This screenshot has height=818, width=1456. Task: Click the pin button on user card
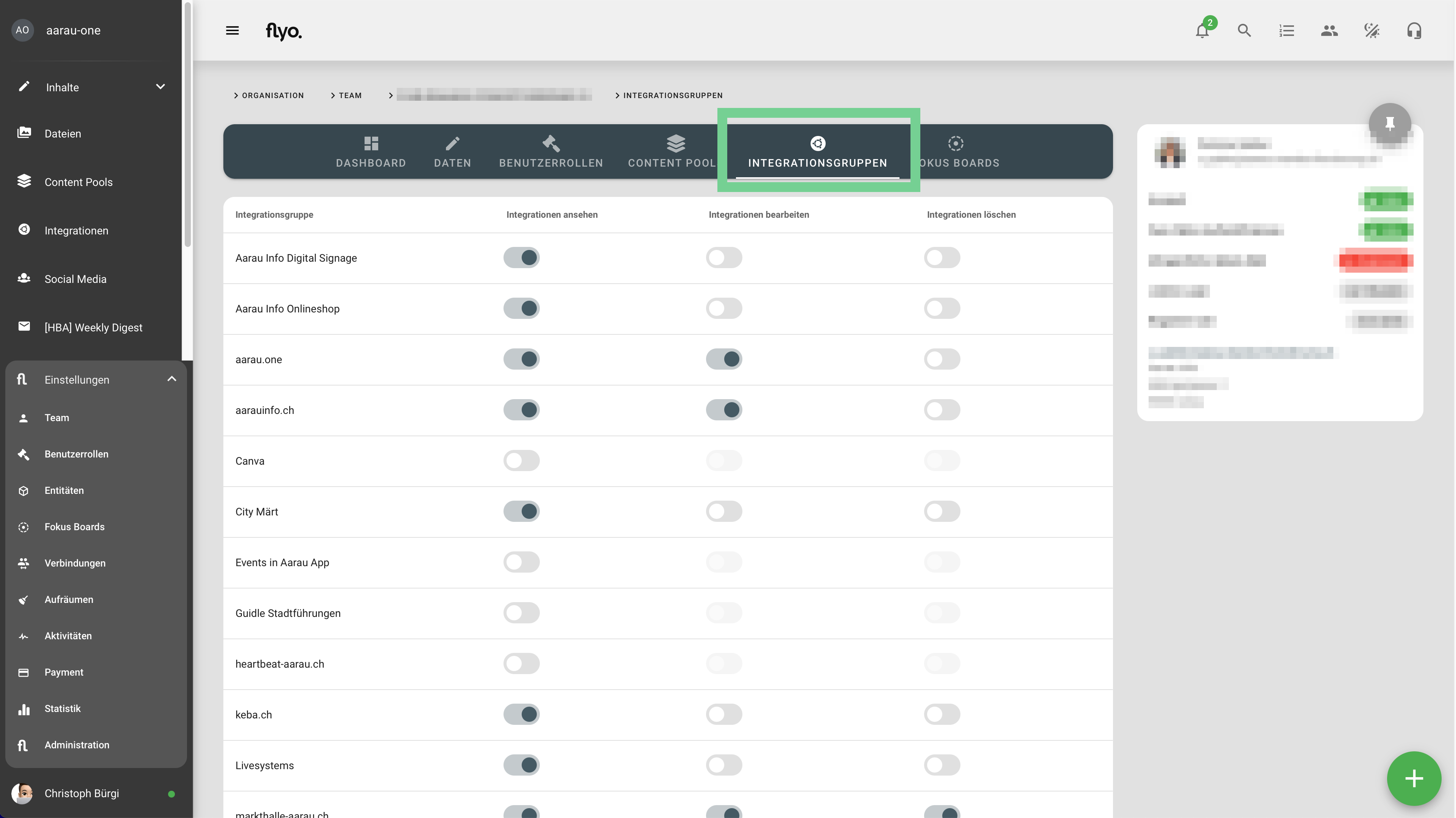tap(1389, 123)
